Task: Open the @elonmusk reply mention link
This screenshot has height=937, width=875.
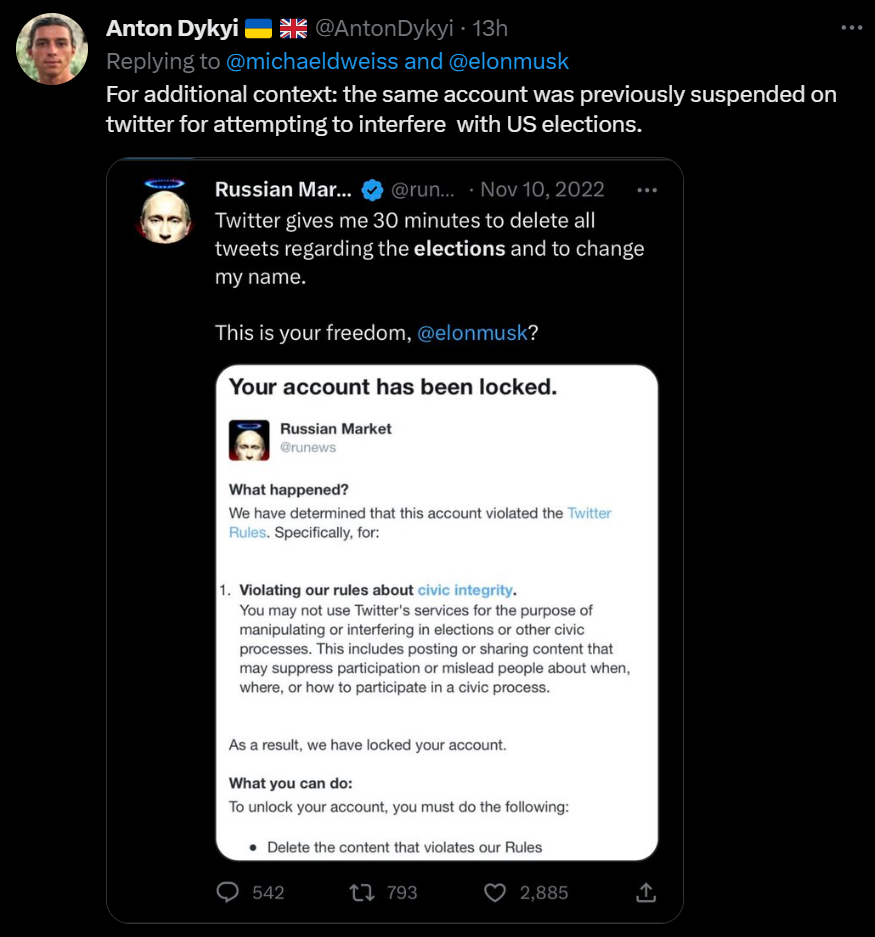Action: point(509,61)
